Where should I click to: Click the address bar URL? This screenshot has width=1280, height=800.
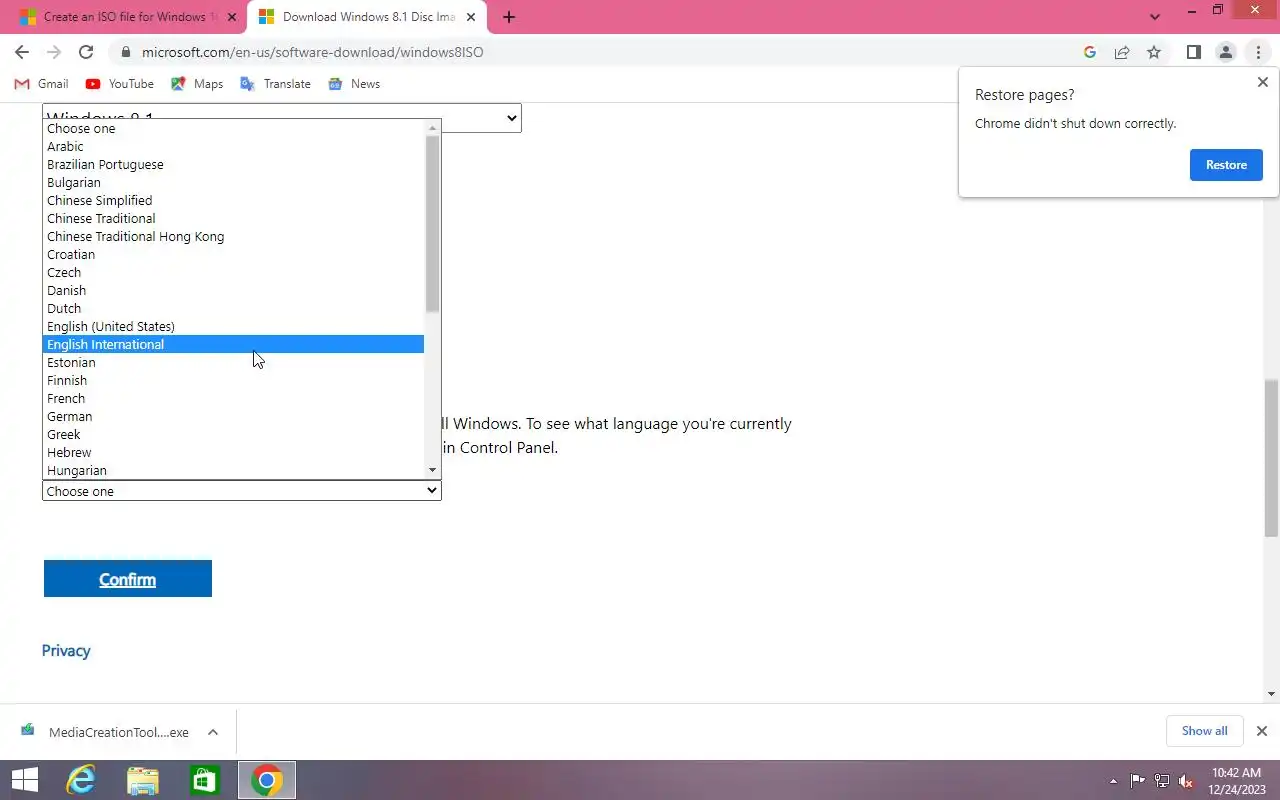[312, 52]
